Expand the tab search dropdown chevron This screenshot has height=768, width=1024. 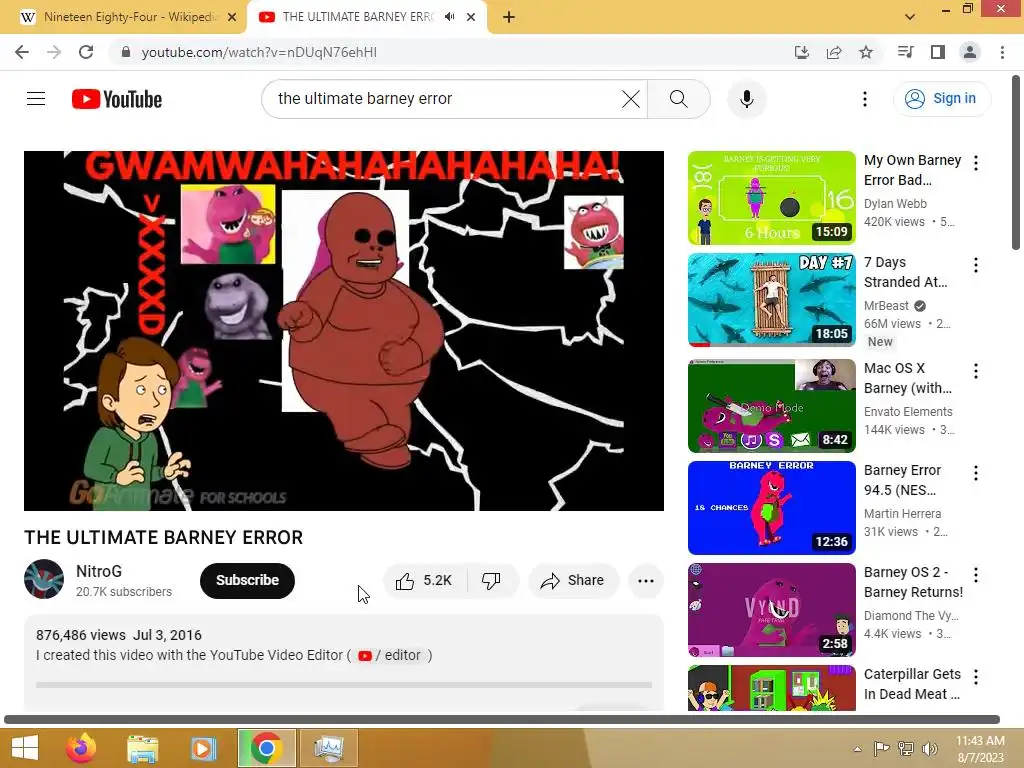coord(910,17)
